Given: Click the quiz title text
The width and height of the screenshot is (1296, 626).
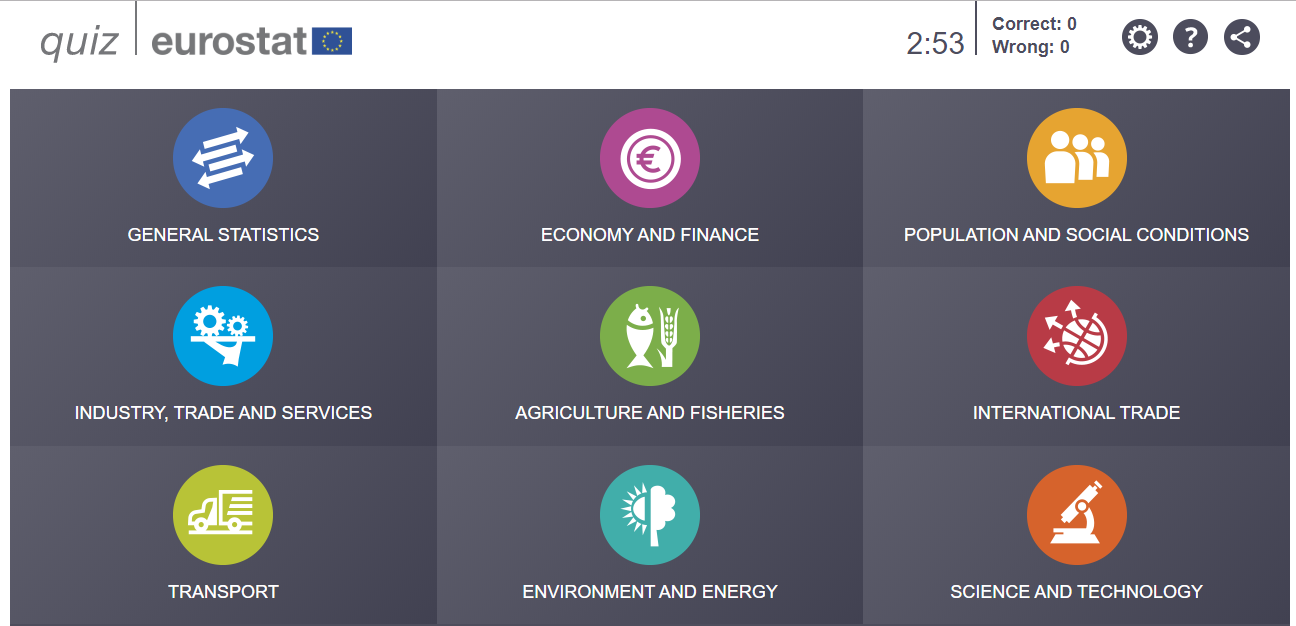Looking at the screenshot, I should (79, 41).
